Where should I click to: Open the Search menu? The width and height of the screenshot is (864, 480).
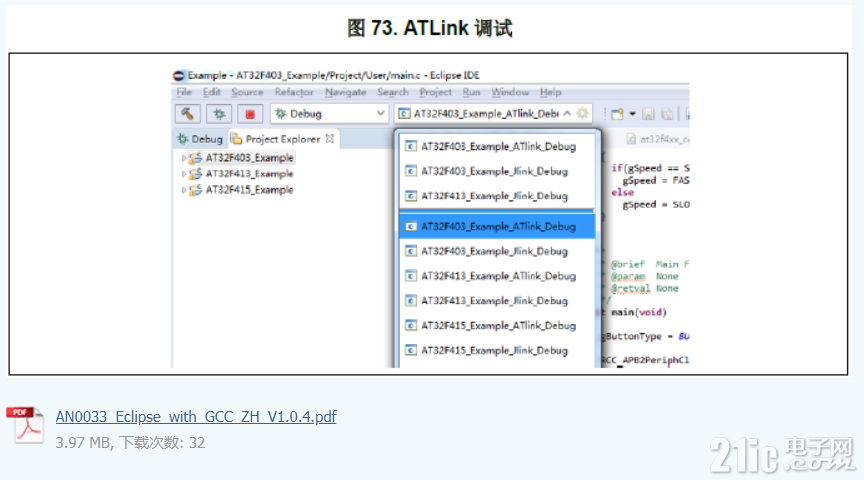(393, 92)
